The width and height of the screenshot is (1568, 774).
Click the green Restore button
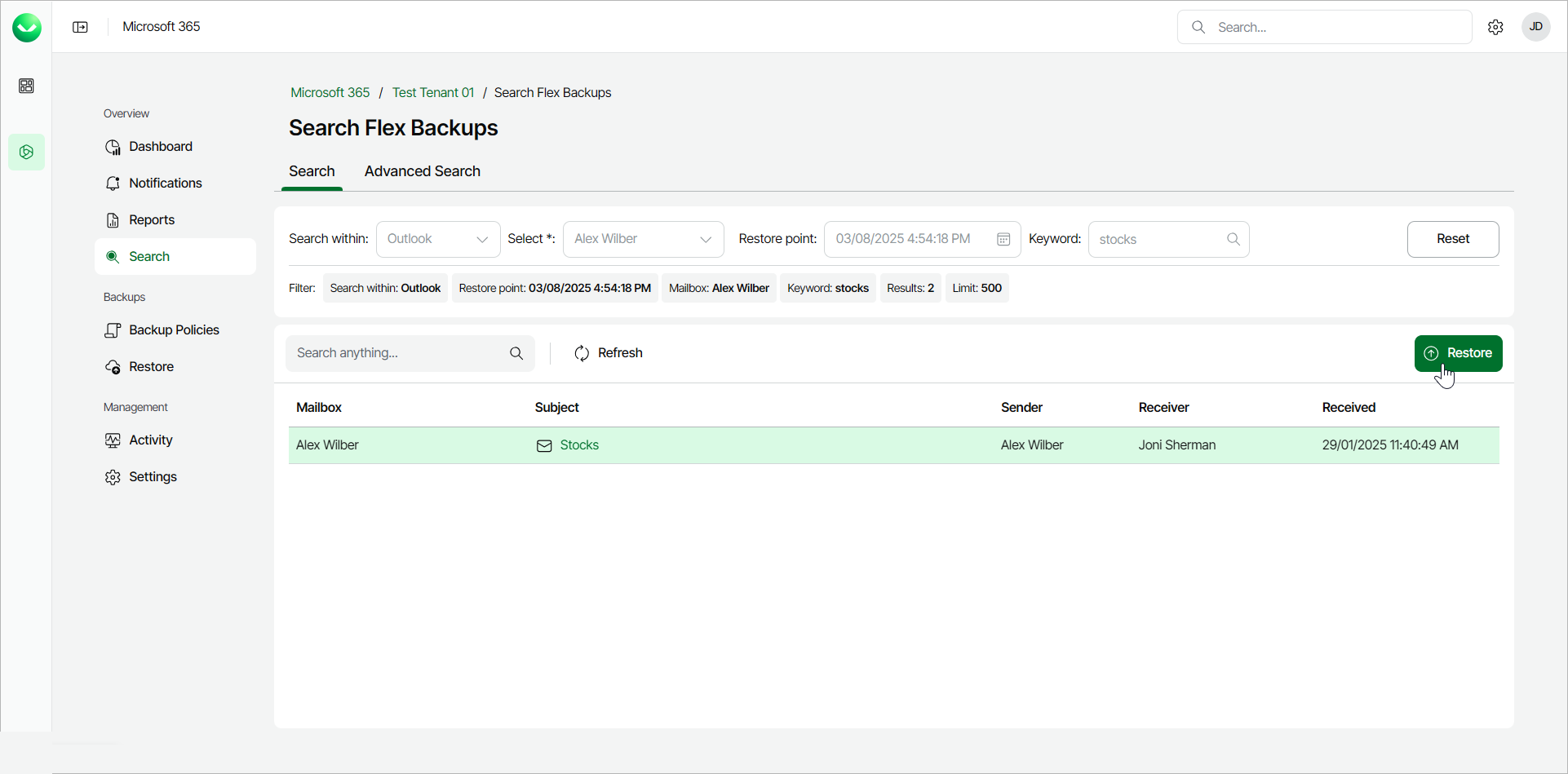1458,353
